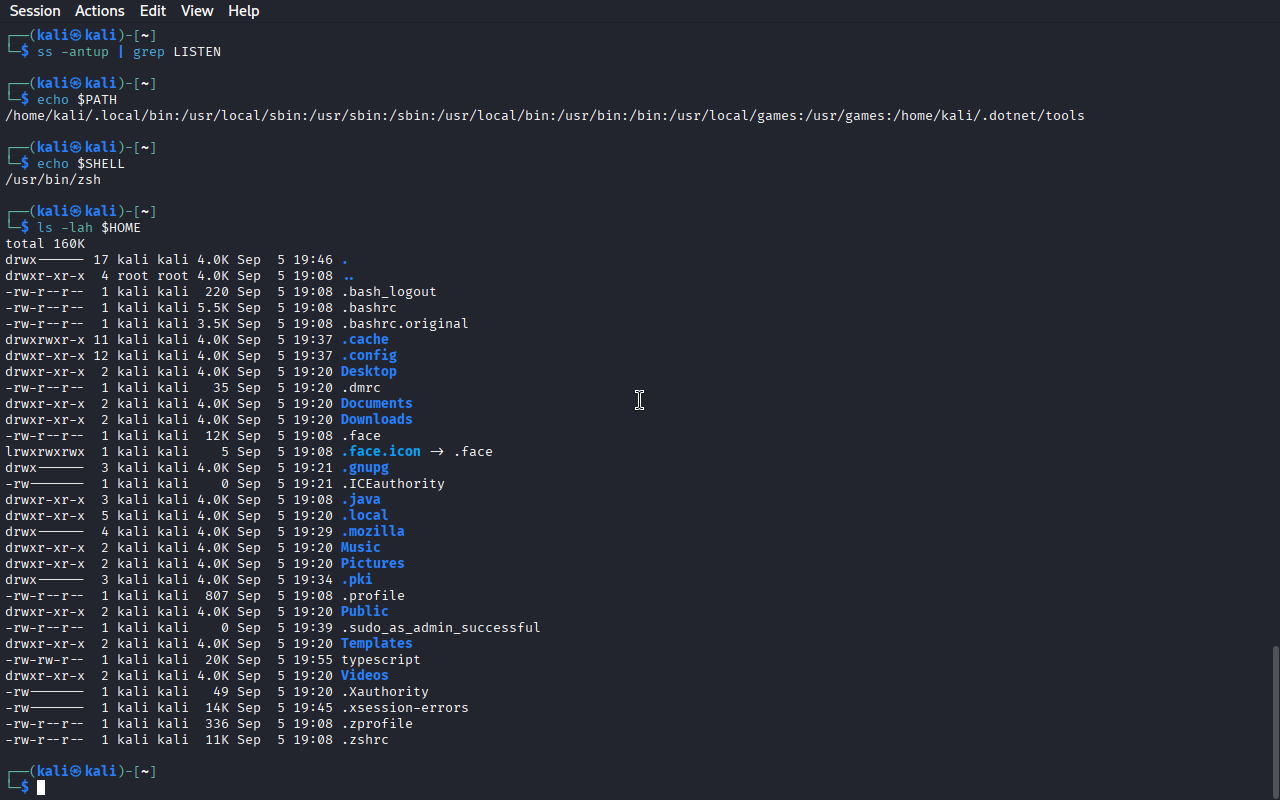Screen dimensions: 1280x800
Task: Click the Public directory name
Action: 365,611
